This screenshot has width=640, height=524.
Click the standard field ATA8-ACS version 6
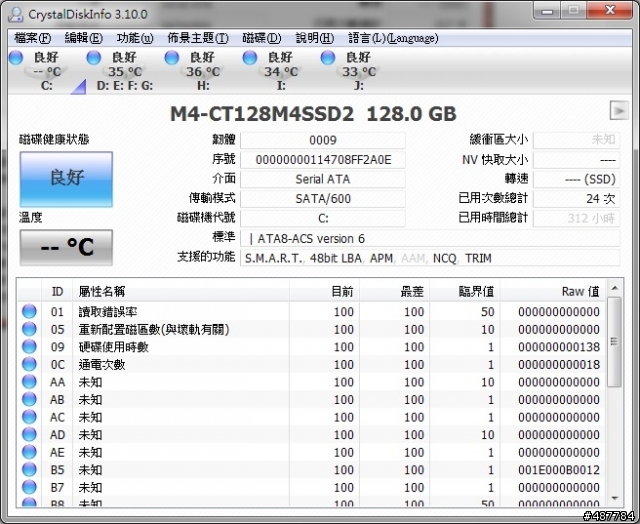click(x=430, y=238)
